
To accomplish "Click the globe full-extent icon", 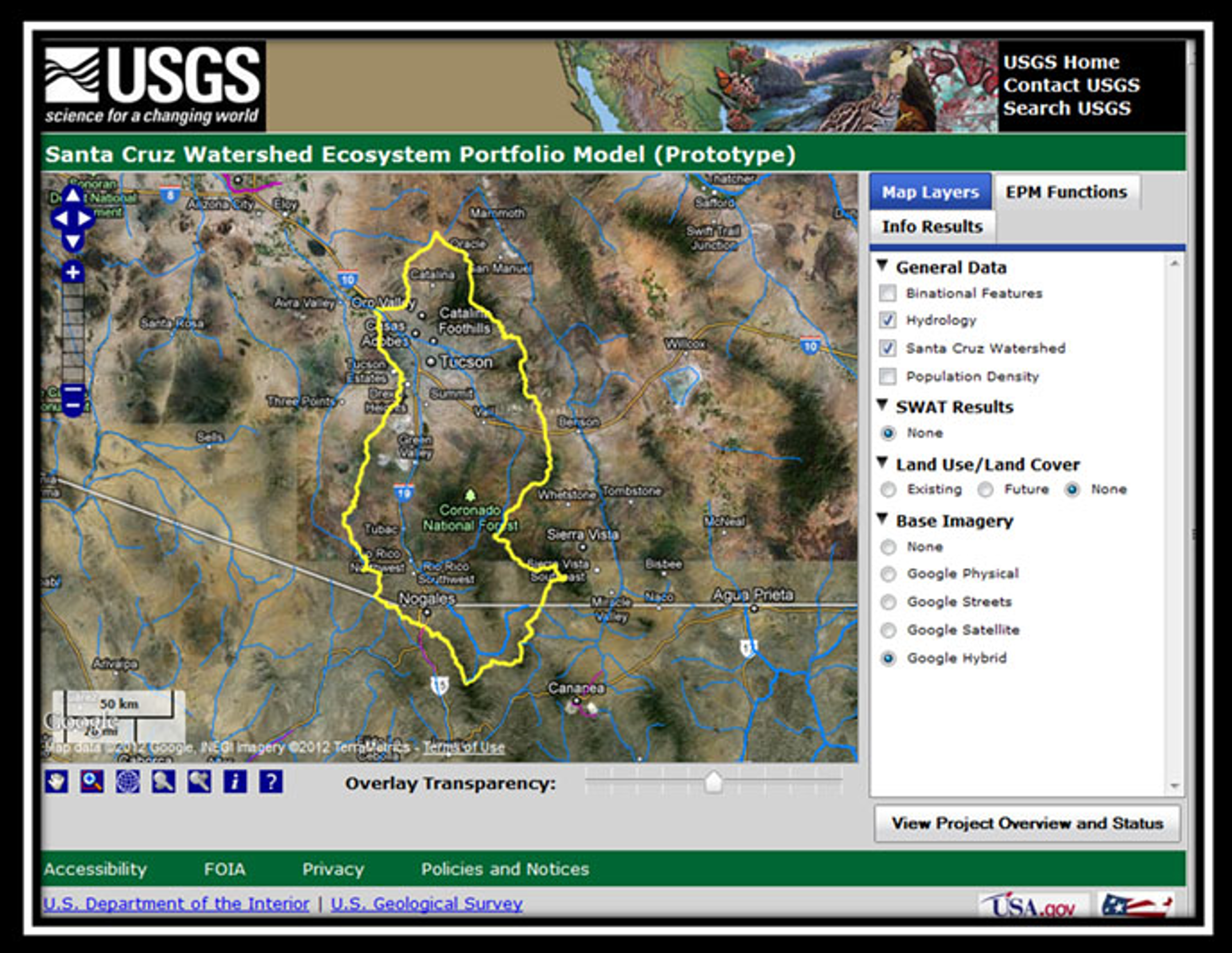I will 127,782.
